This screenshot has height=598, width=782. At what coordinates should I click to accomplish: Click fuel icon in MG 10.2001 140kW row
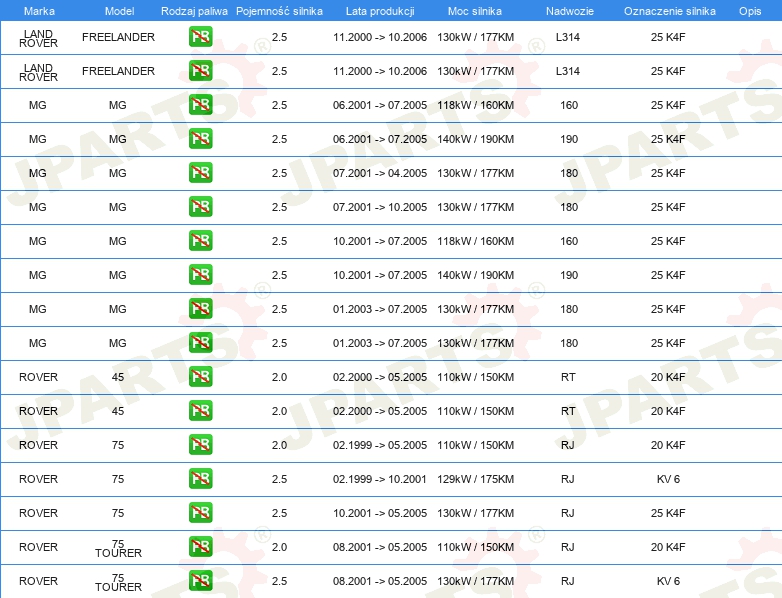[x=200, y=274]
